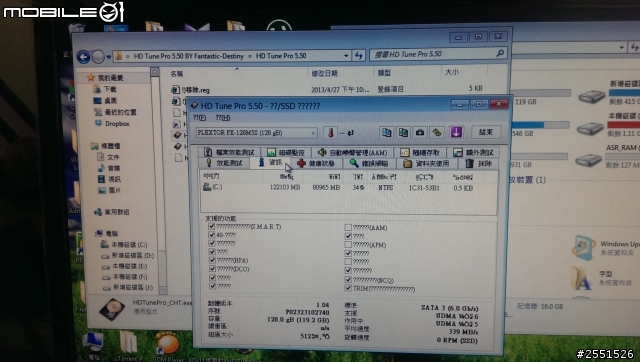
Task: Toggle the APM feature checkbox
Action: tap(348, 244)
